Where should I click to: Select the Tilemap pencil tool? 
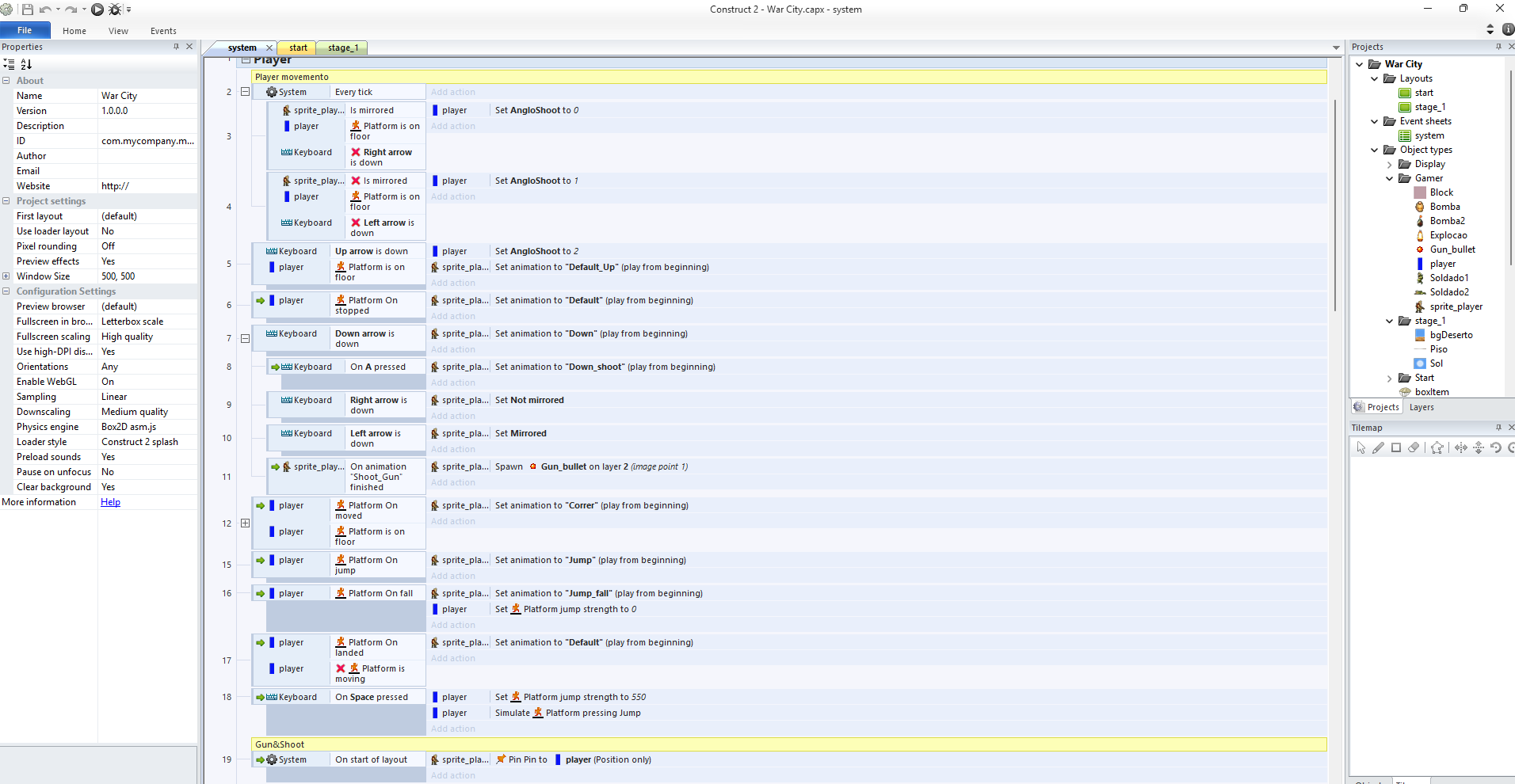(x=1379, y=448)
